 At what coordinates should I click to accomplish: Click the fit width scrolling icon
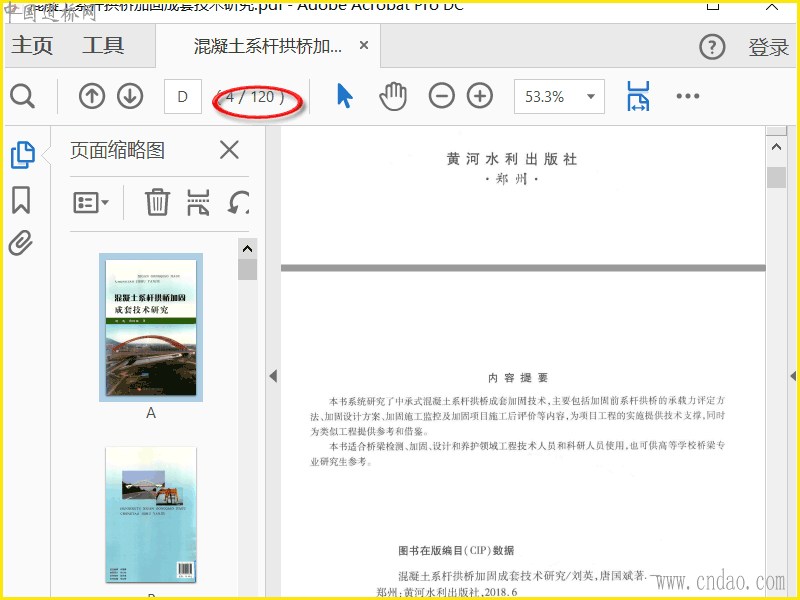pos(638,96)
